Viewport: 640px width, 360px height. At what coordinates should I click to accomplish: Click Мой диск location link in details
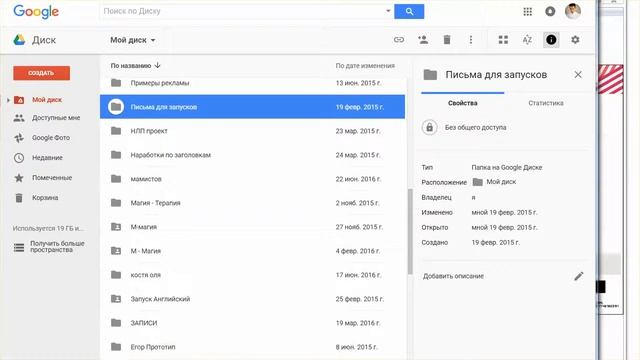(501, 182)
